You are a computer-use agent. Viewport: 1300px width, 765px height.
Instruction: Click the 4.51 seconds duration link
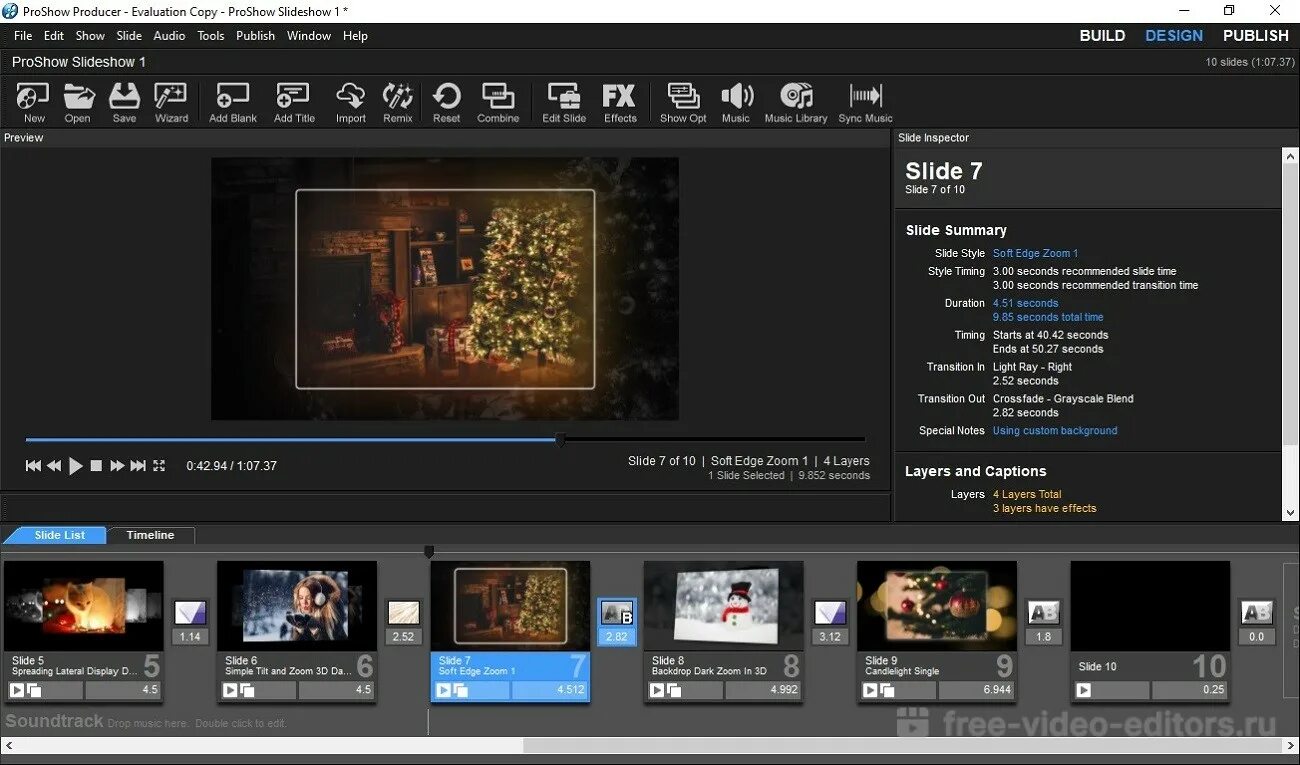(1025, 303)
